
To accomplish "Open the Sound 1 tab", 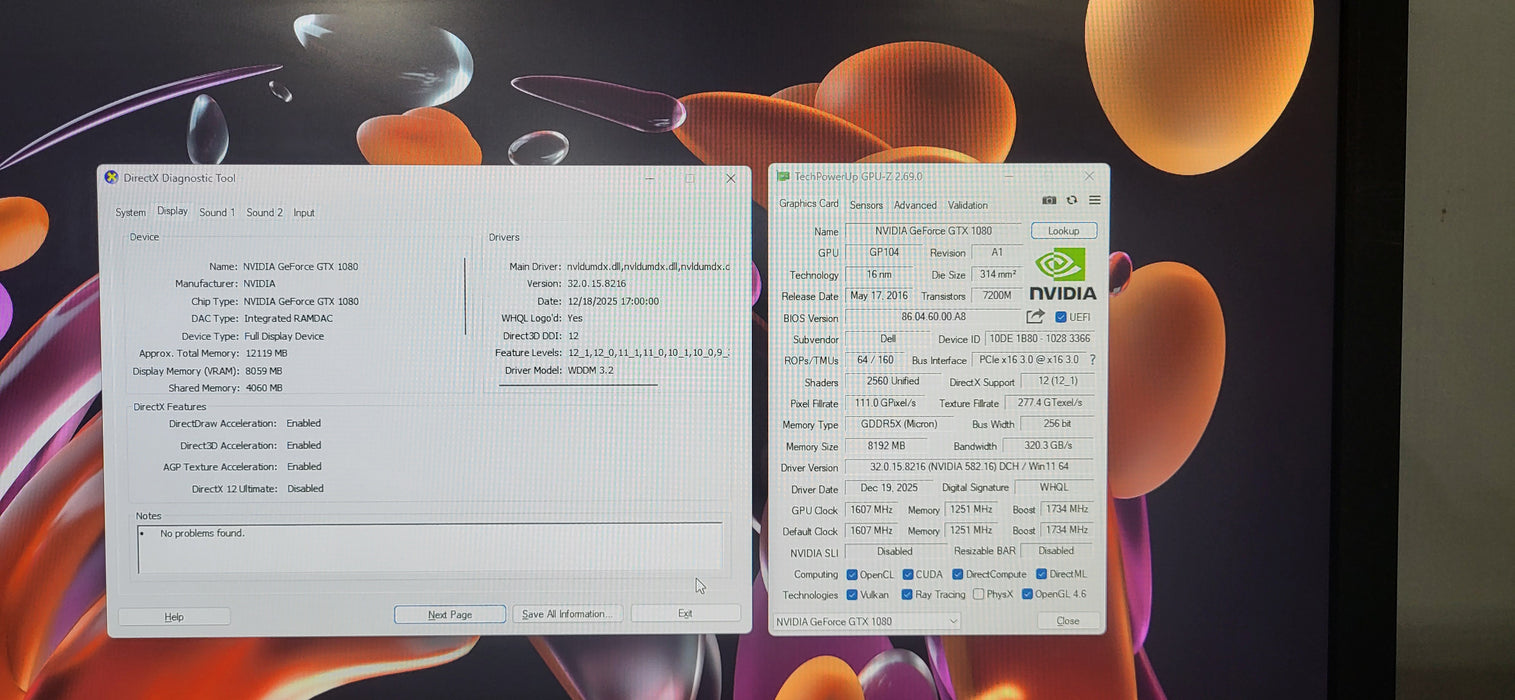I will pyautogui.click(x=216, y=213).
